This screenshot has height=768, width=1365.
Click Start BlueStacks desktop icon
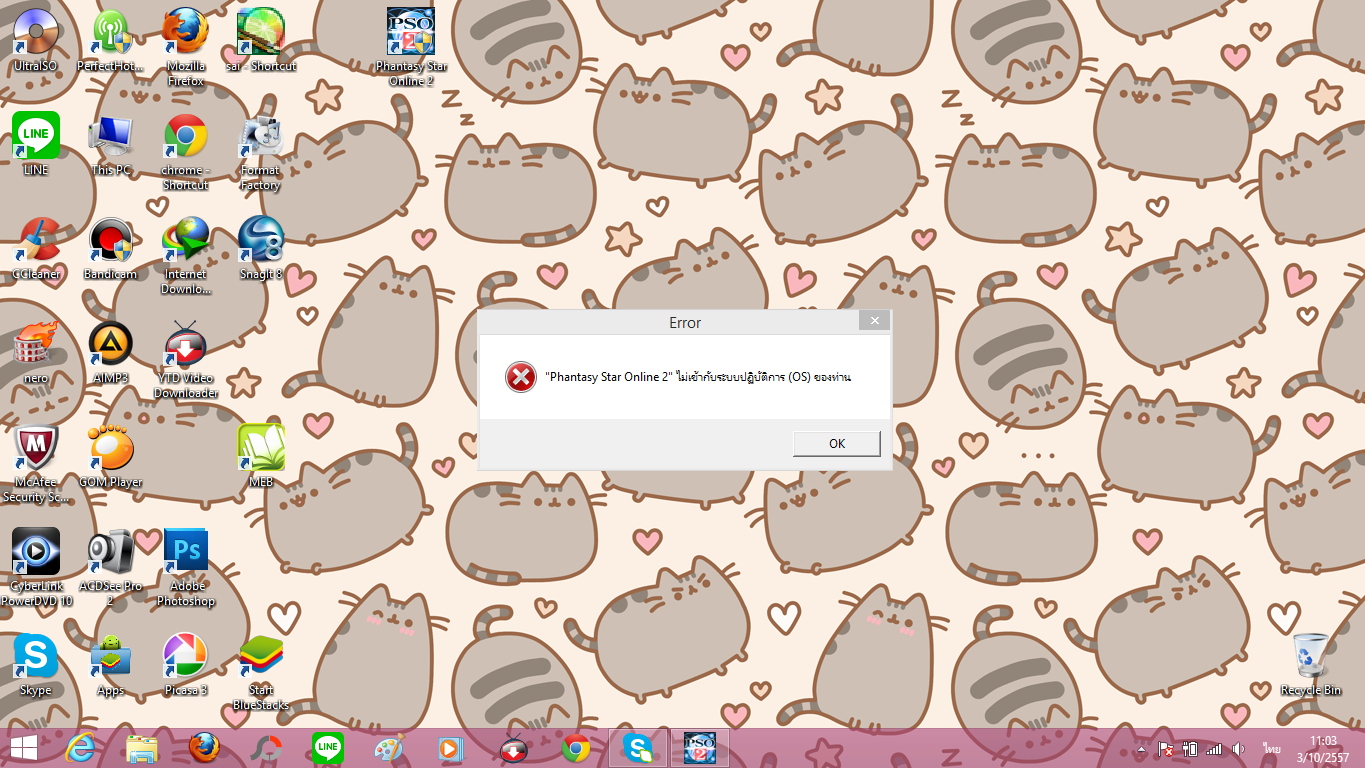(261, 671)
